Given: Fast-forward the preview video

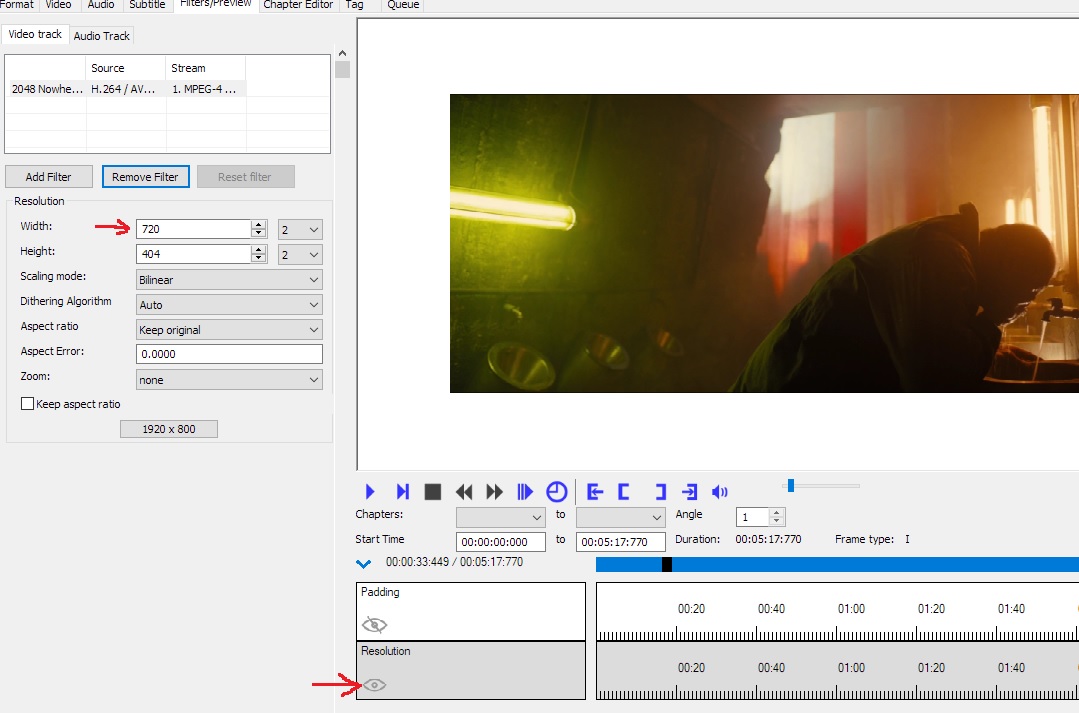Looking at the screenshot, I should point(494,491).
